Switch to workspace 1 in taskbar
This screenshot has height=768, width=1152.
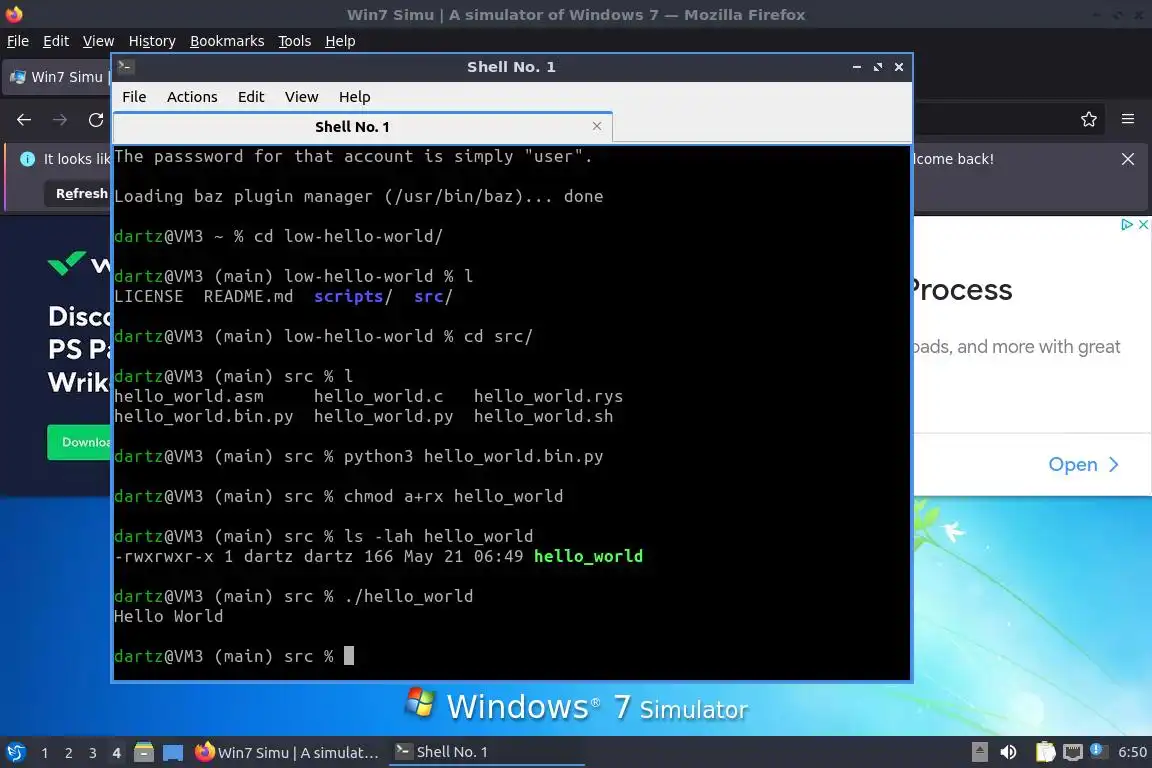pos(45,753)
